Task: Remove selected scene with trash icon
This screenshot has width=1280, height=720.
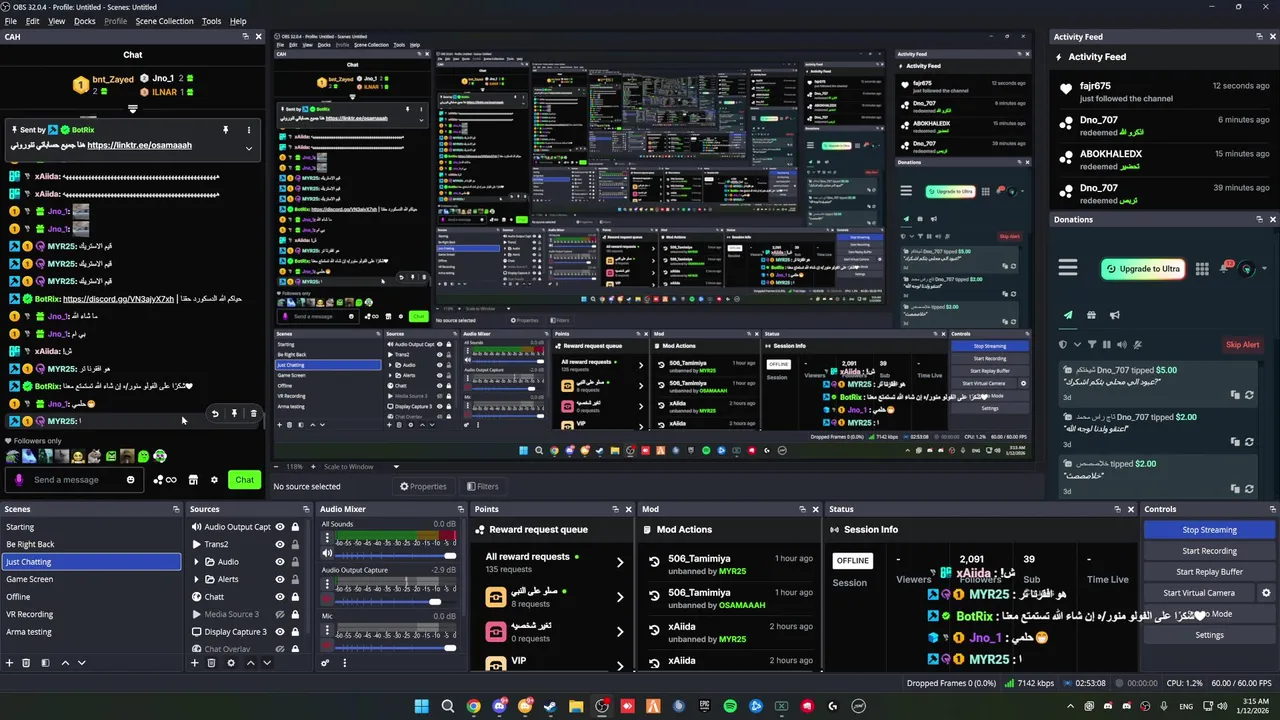Action: 26,662
